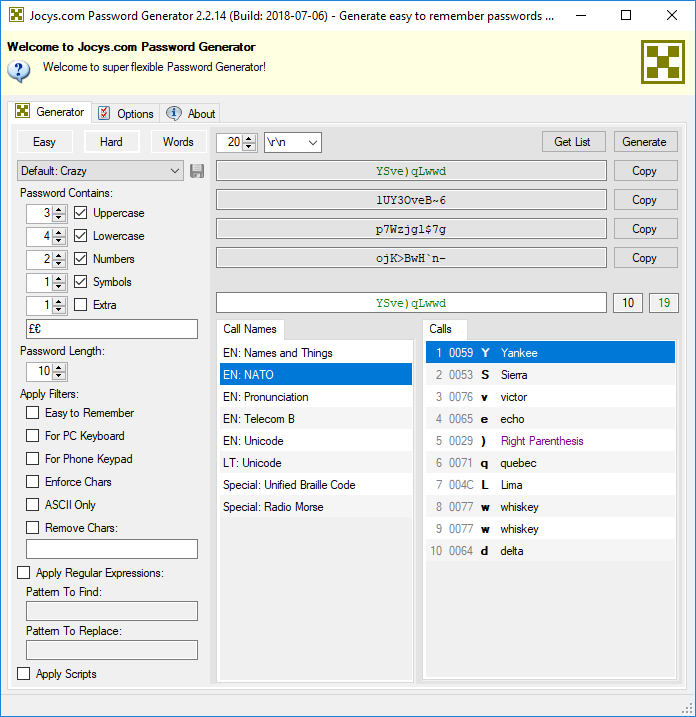Click the Remove Chars text field
The image size is (696, 717).
(x=112, y=549)
